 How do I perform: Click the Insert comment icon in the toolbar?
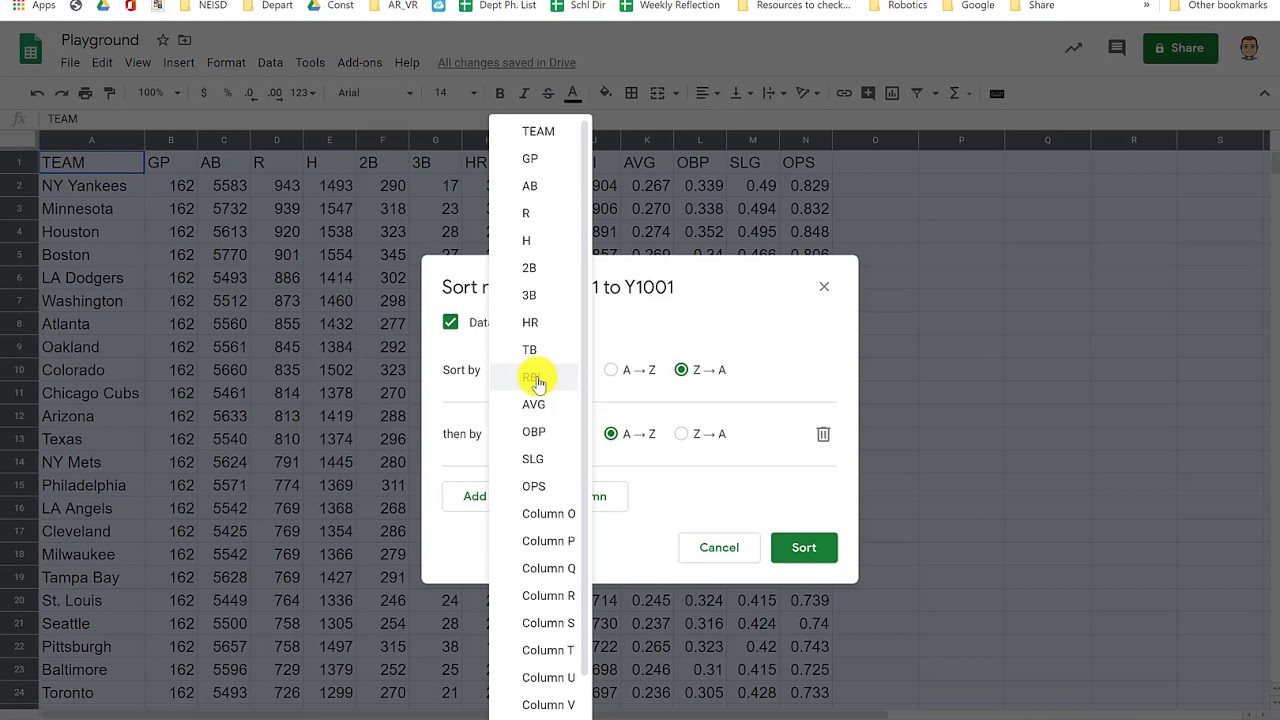tap(868, 93)
